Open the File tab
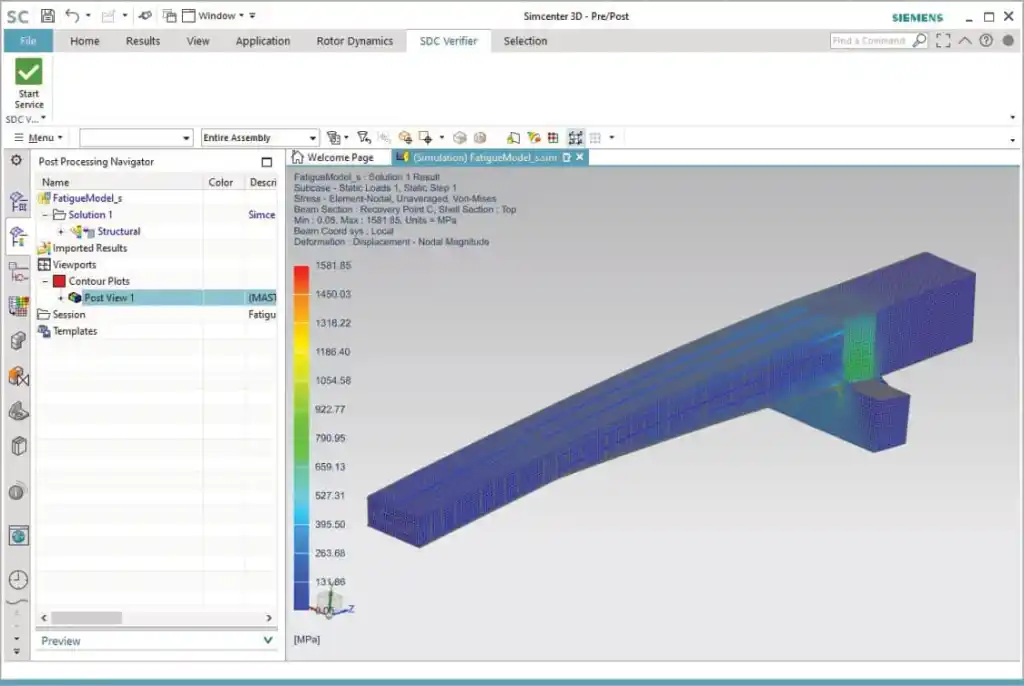This screenshot has width=1024, height=686. (x=27, y=41)
